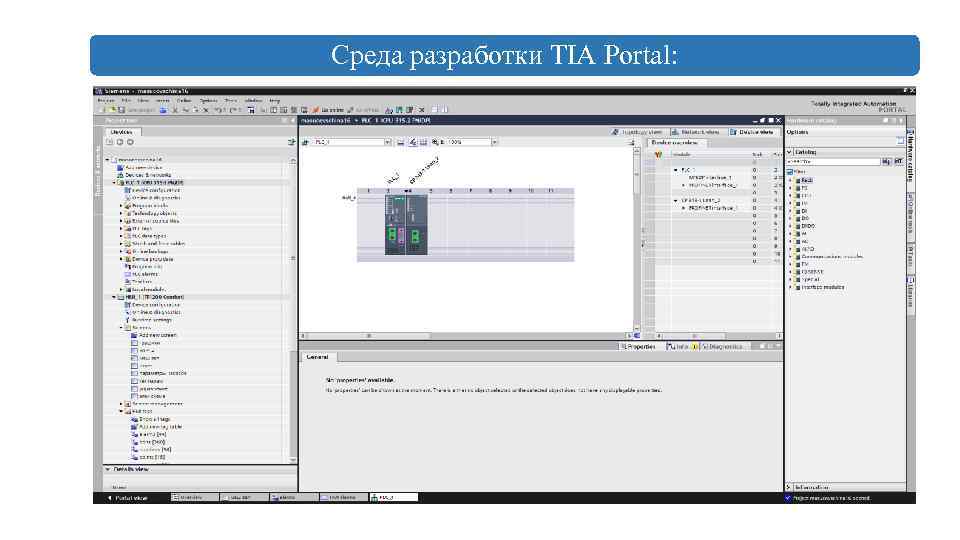Open the device selector dropdown showing PLC_1

click(388, 142)
